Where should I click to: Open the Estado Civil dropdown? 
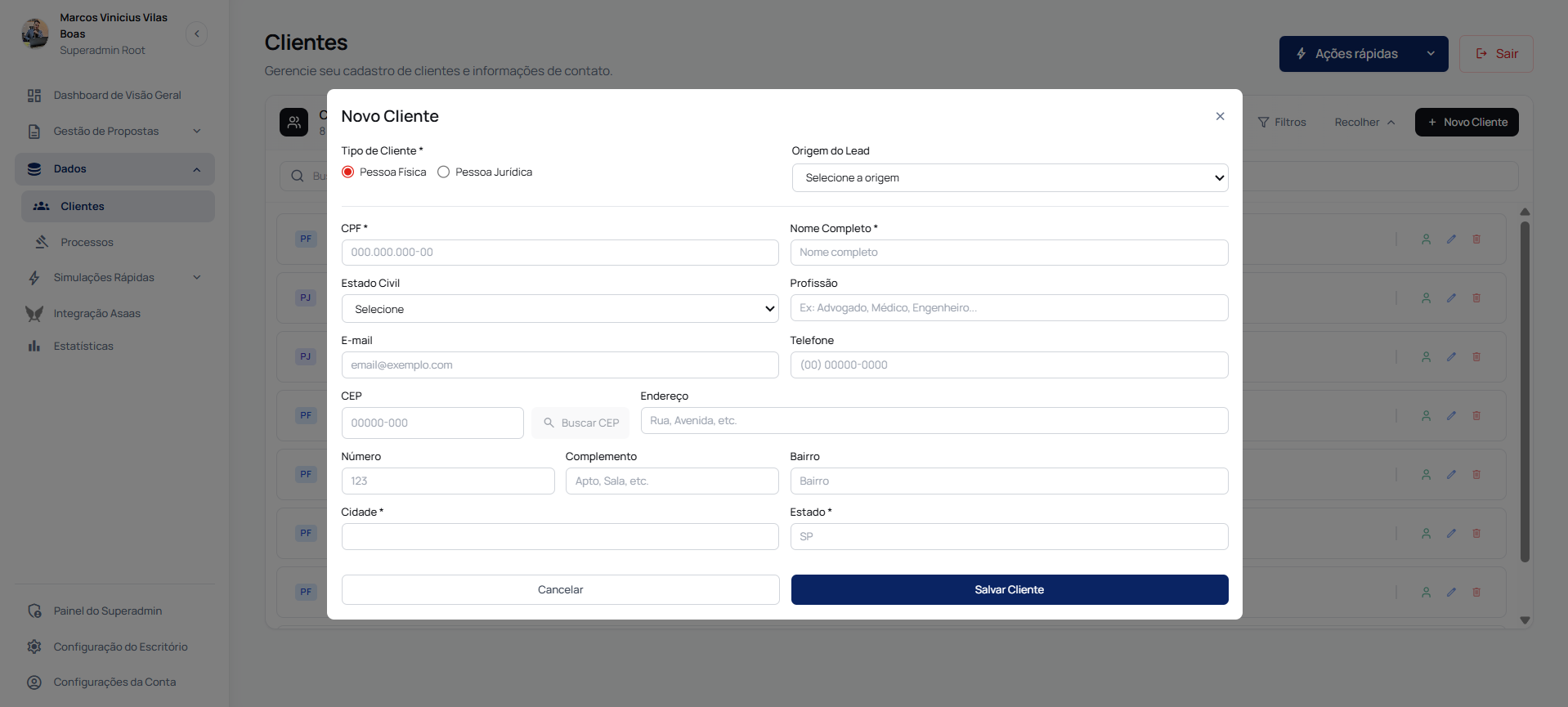point(560,309)
